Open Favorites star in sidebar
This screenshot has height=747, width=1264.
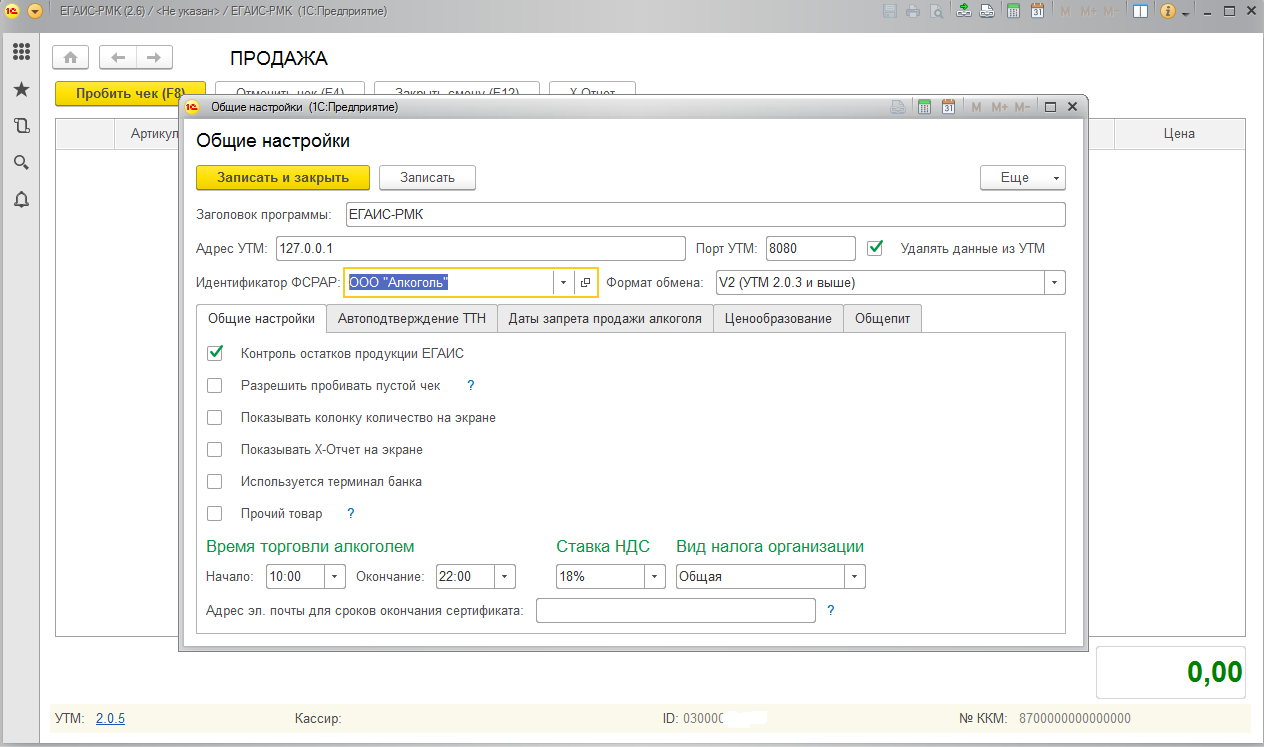[x=21, y=90]
